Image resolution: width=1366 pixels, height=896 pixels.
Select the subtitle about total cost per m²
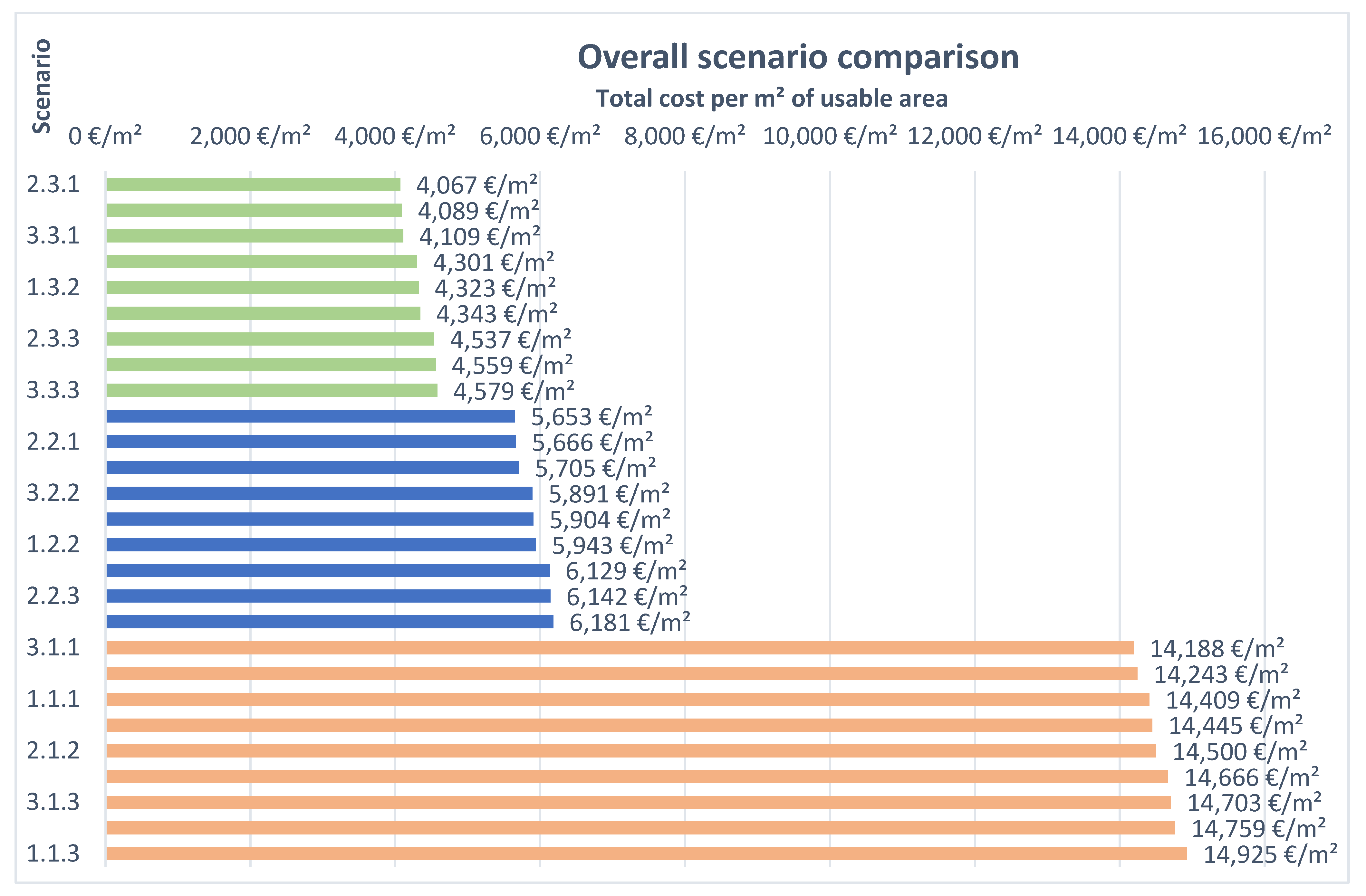point(771,99)
